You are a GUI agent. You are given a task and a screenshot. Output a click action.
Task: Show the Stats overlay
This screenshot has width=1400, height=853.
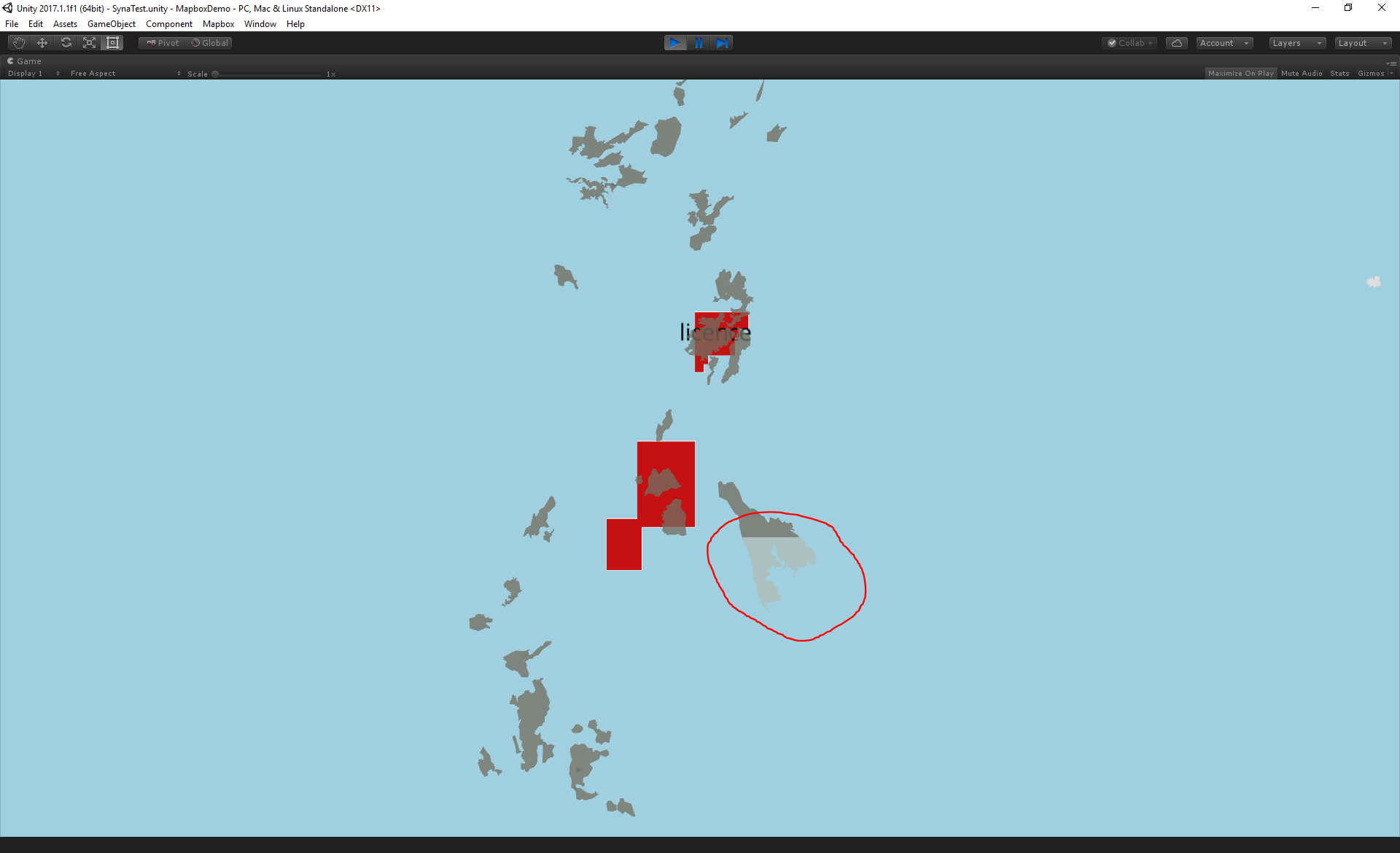point(1339,74)
